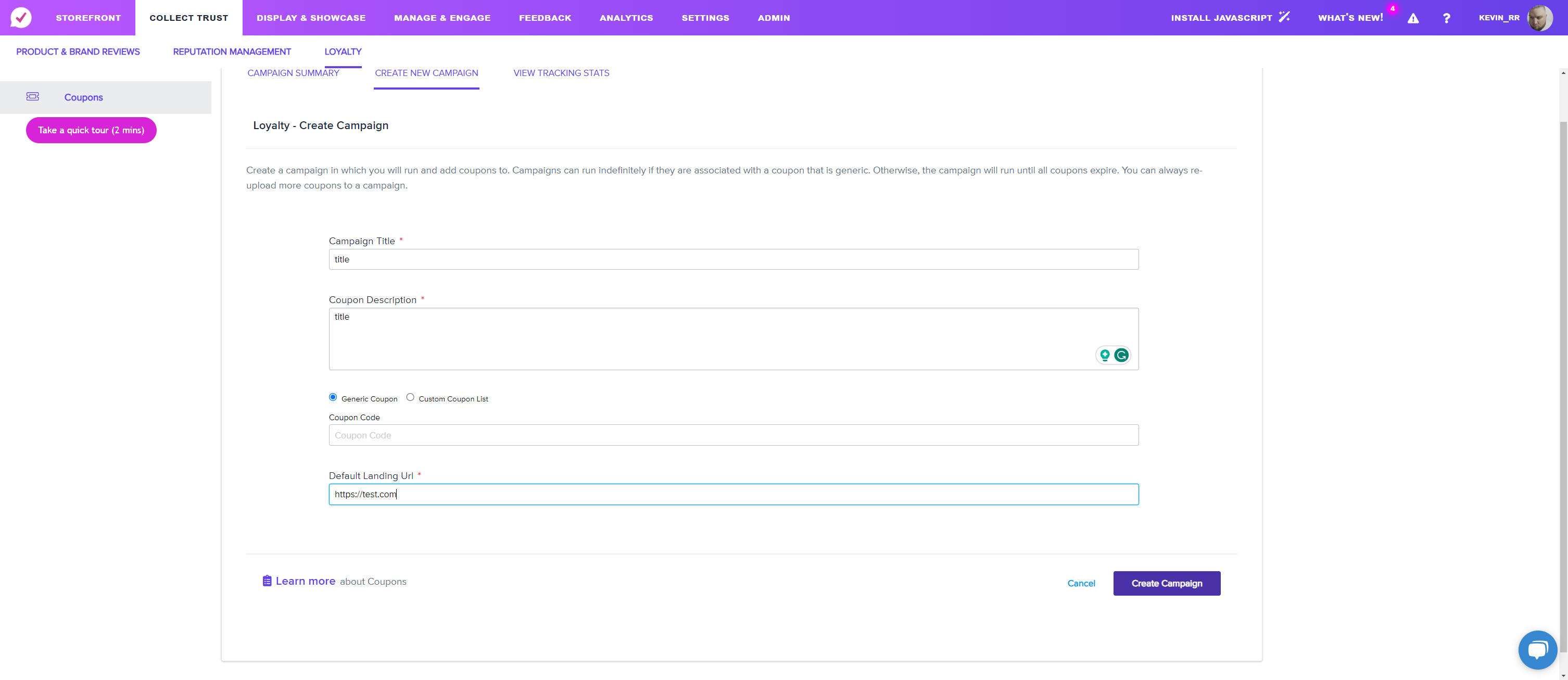Click the Coupons sidebar item
This screenshot has width=1568, height=680.
tap(106, 97)
